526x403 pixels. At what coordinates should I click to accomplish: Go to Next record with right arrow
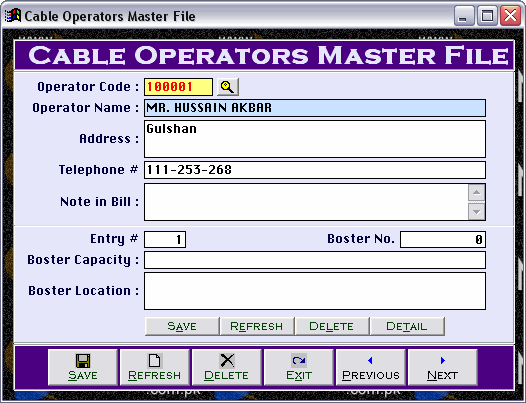click(x=442, y=367)
